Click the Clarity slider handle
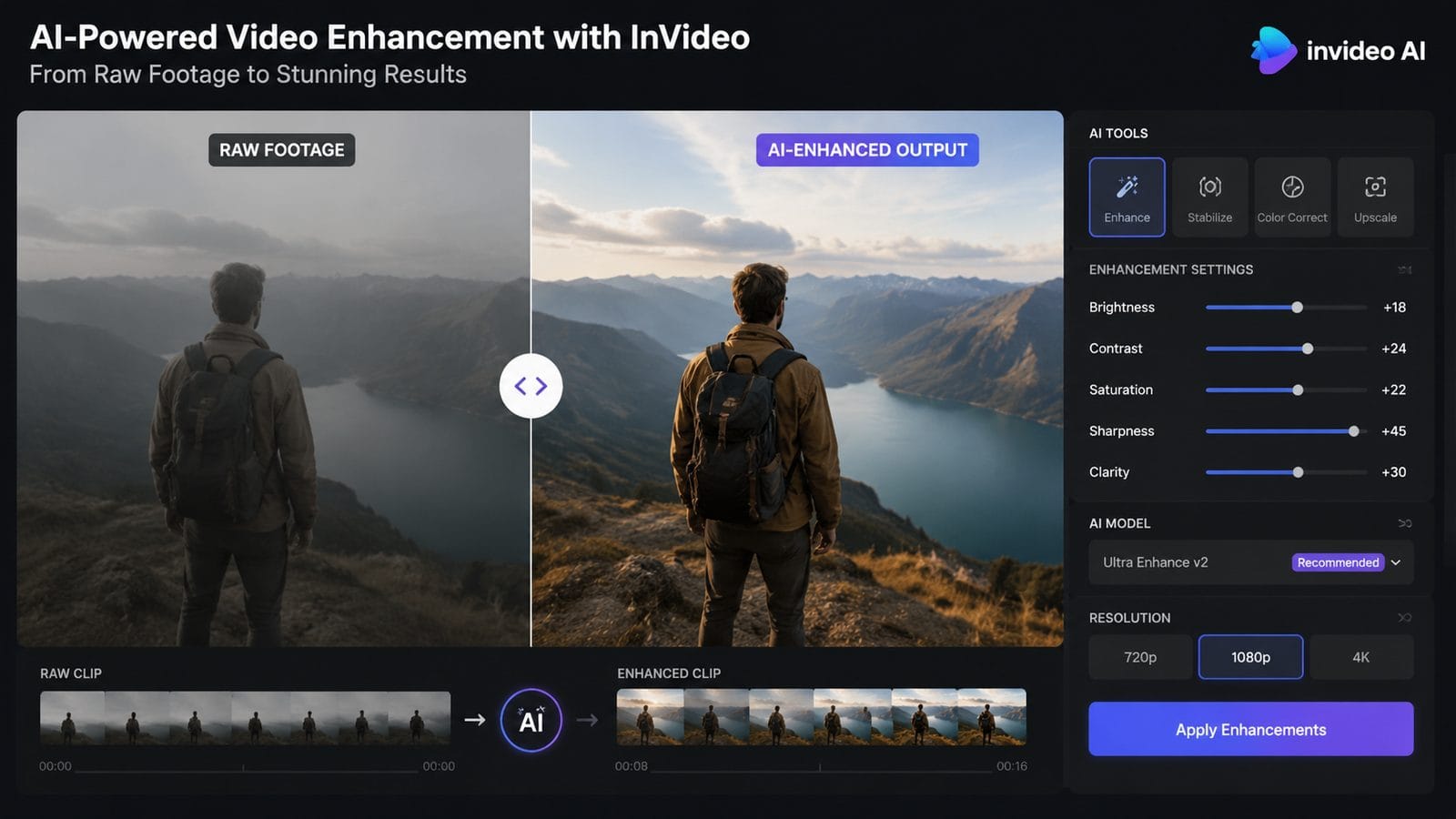Viewport: 1456px width, 819px height. coord(1299,472)
